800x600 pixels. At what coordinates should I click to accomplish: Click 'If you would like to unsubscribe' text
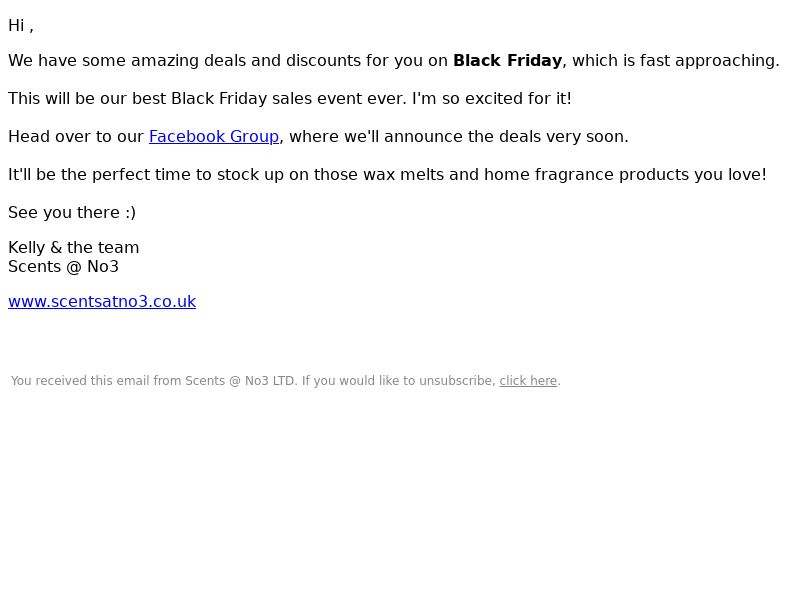pos(398,381)
